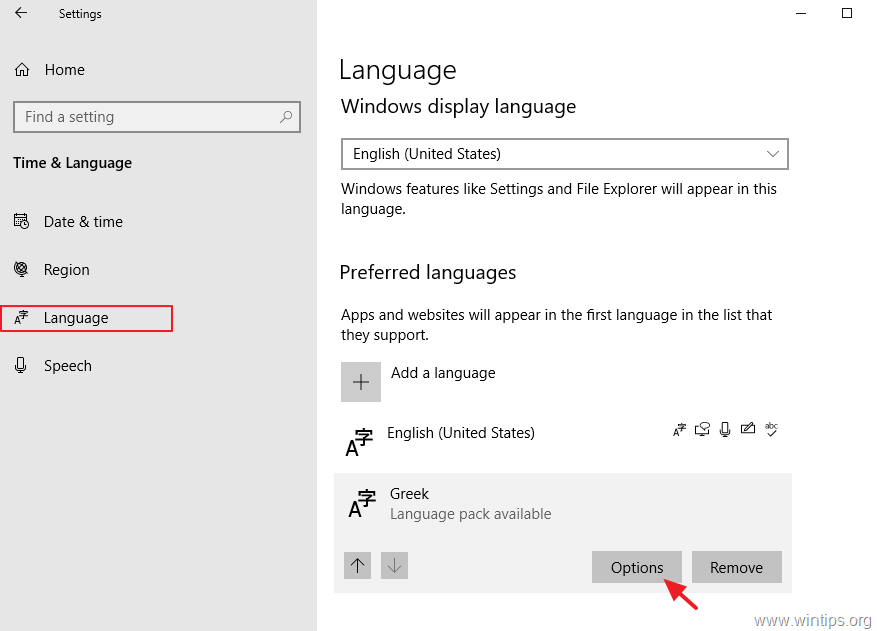Click the text-to-speech feature icon for English

point(702,429)
